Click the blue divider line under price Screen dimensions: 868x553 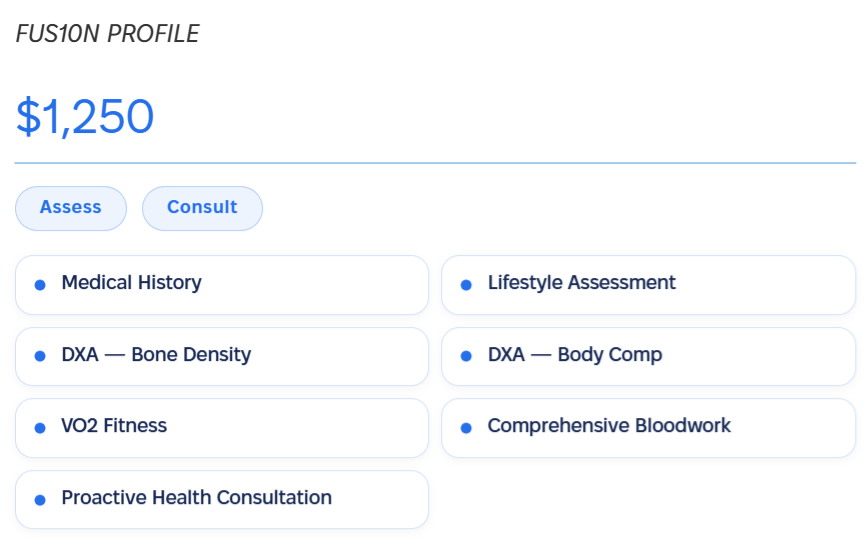pos(435,163)
